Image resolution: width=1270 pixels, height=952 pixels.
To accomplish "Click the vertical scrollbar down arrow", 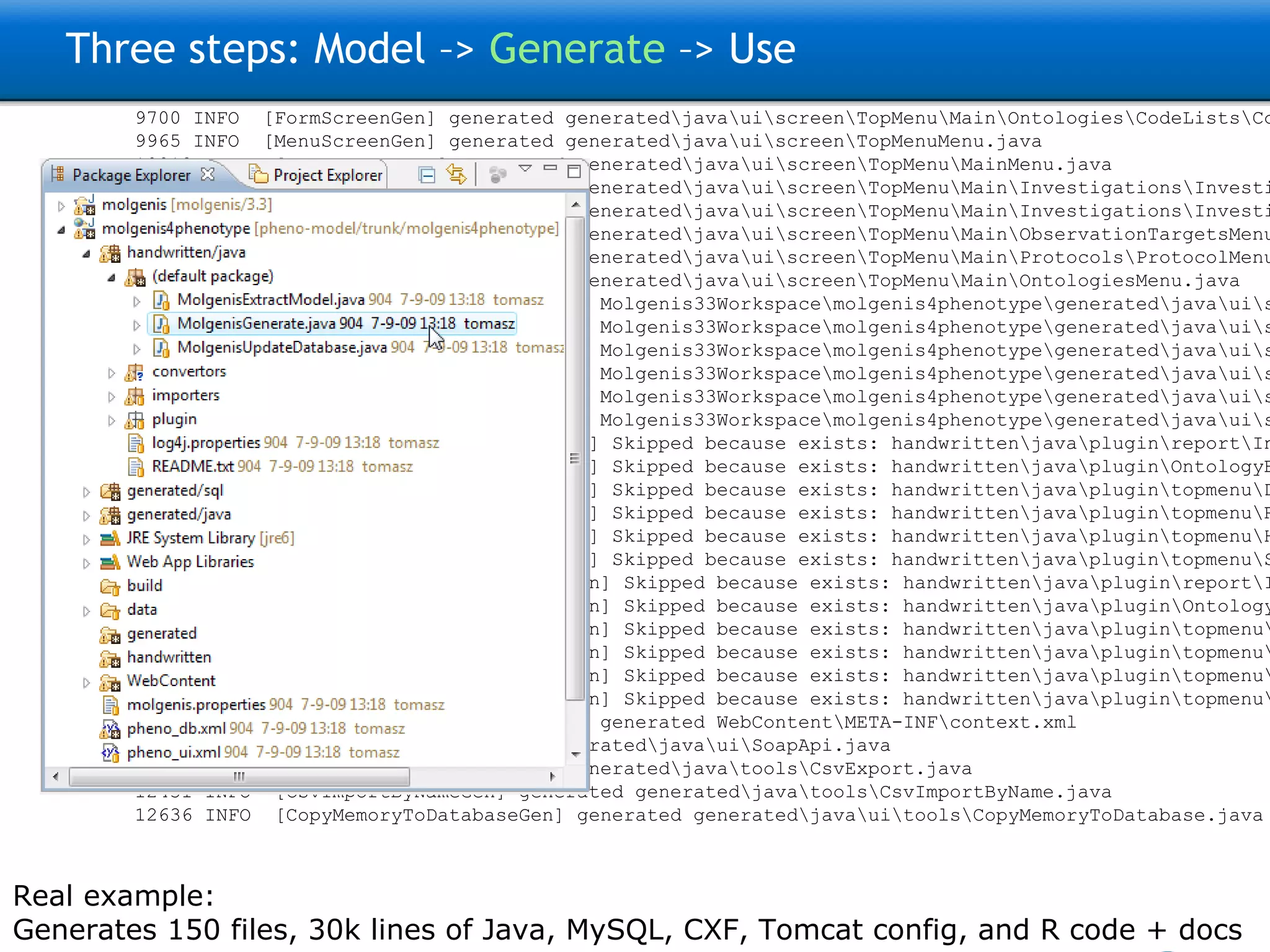I will point(575,754).
